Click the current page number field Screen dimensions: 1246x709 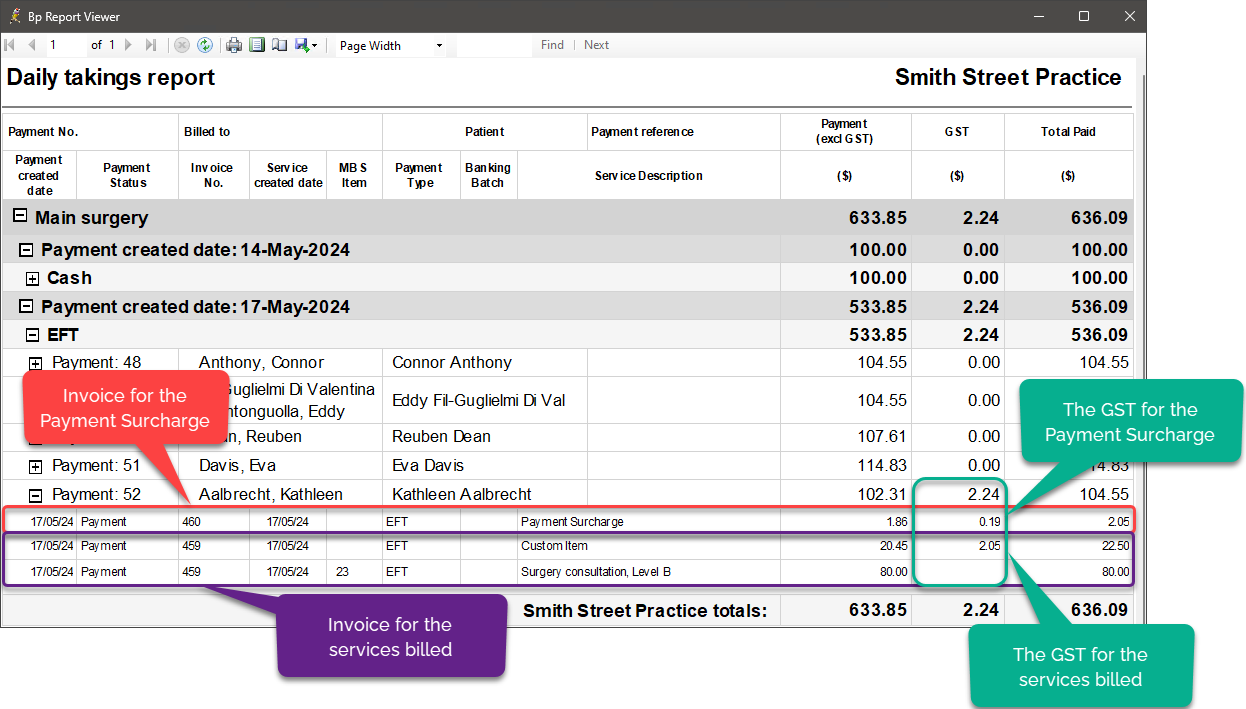65,45
